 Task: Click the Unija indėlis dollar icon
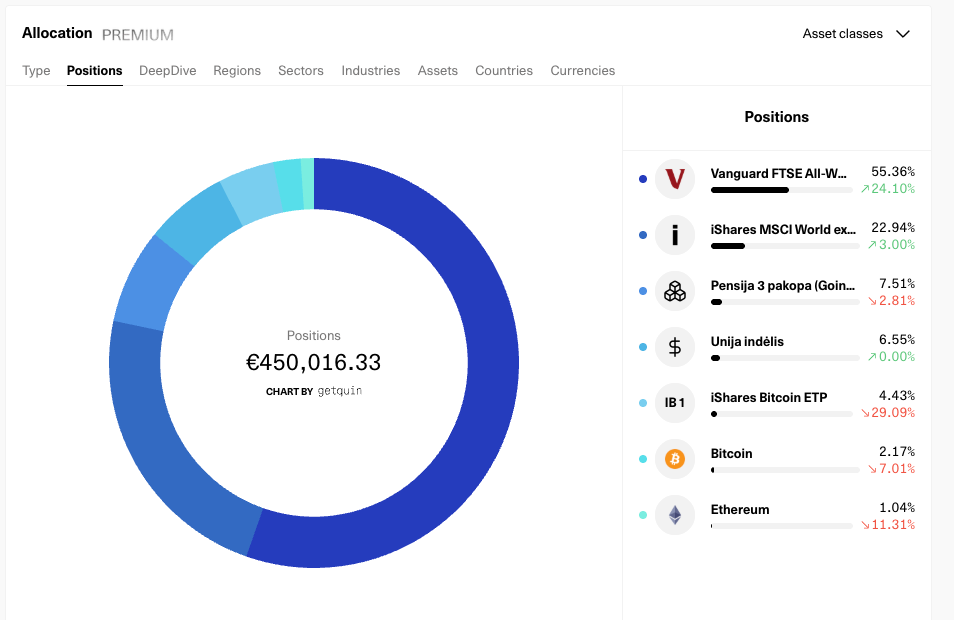(x=675, y=347)
